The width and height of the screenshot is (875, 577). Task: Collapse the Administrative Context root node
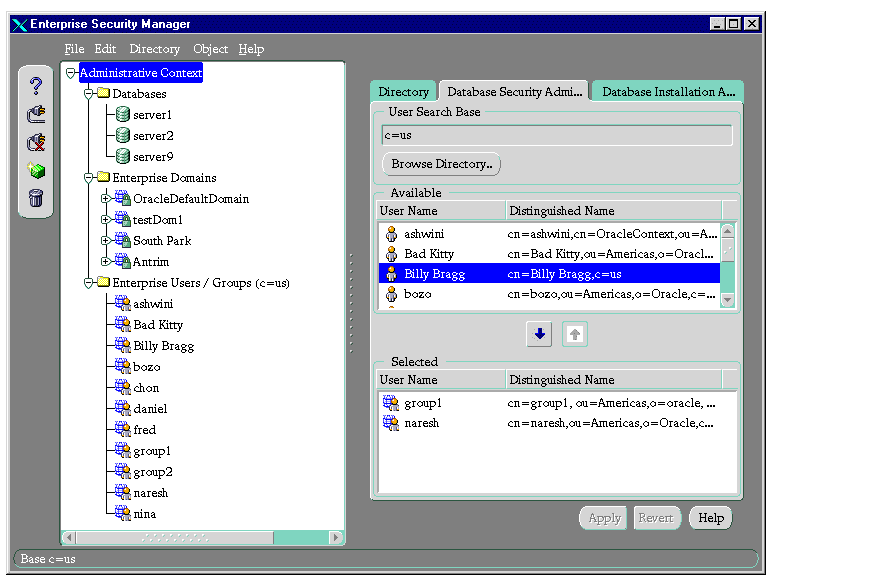pyautogui.click(x=71, y=73)
